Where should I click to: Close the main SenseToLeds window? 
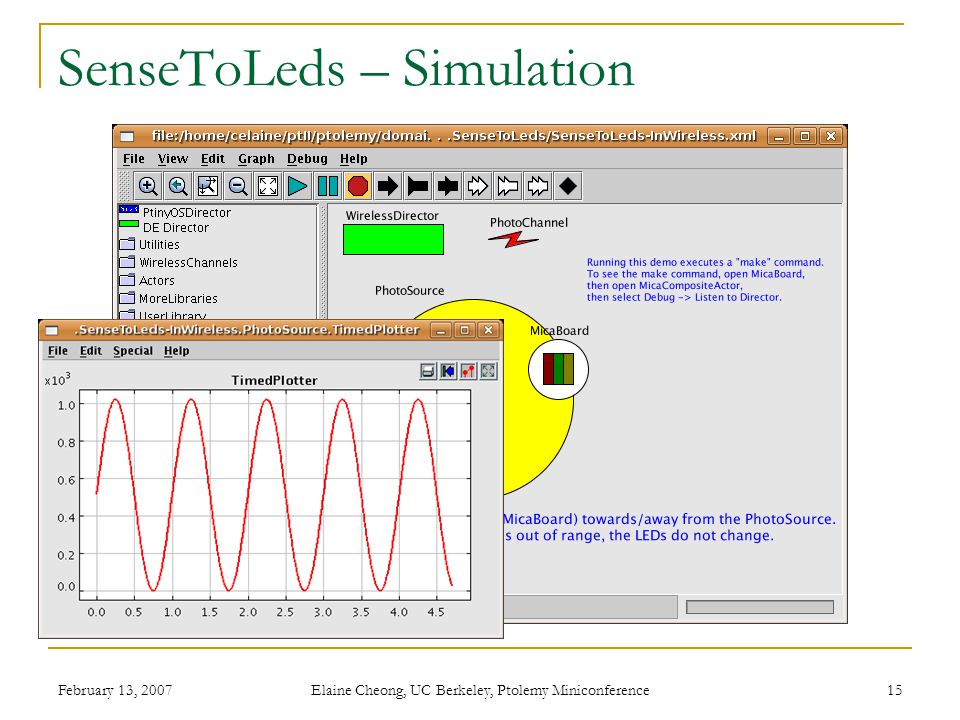pyautogui.click(x=831, y=136)
